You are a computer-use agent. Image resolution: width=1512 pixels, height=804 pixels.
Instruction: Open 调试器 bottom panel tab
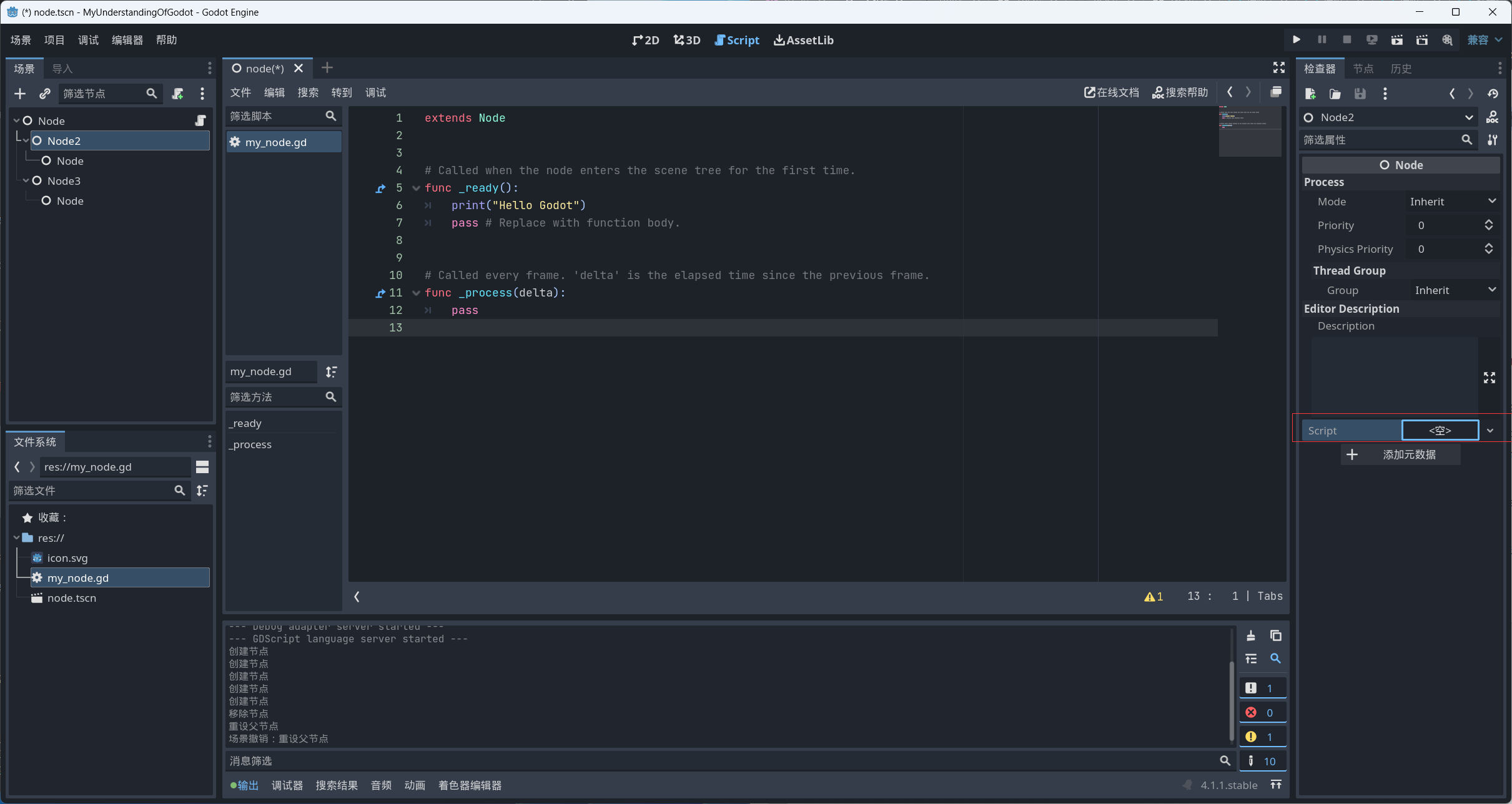(287, 785)
